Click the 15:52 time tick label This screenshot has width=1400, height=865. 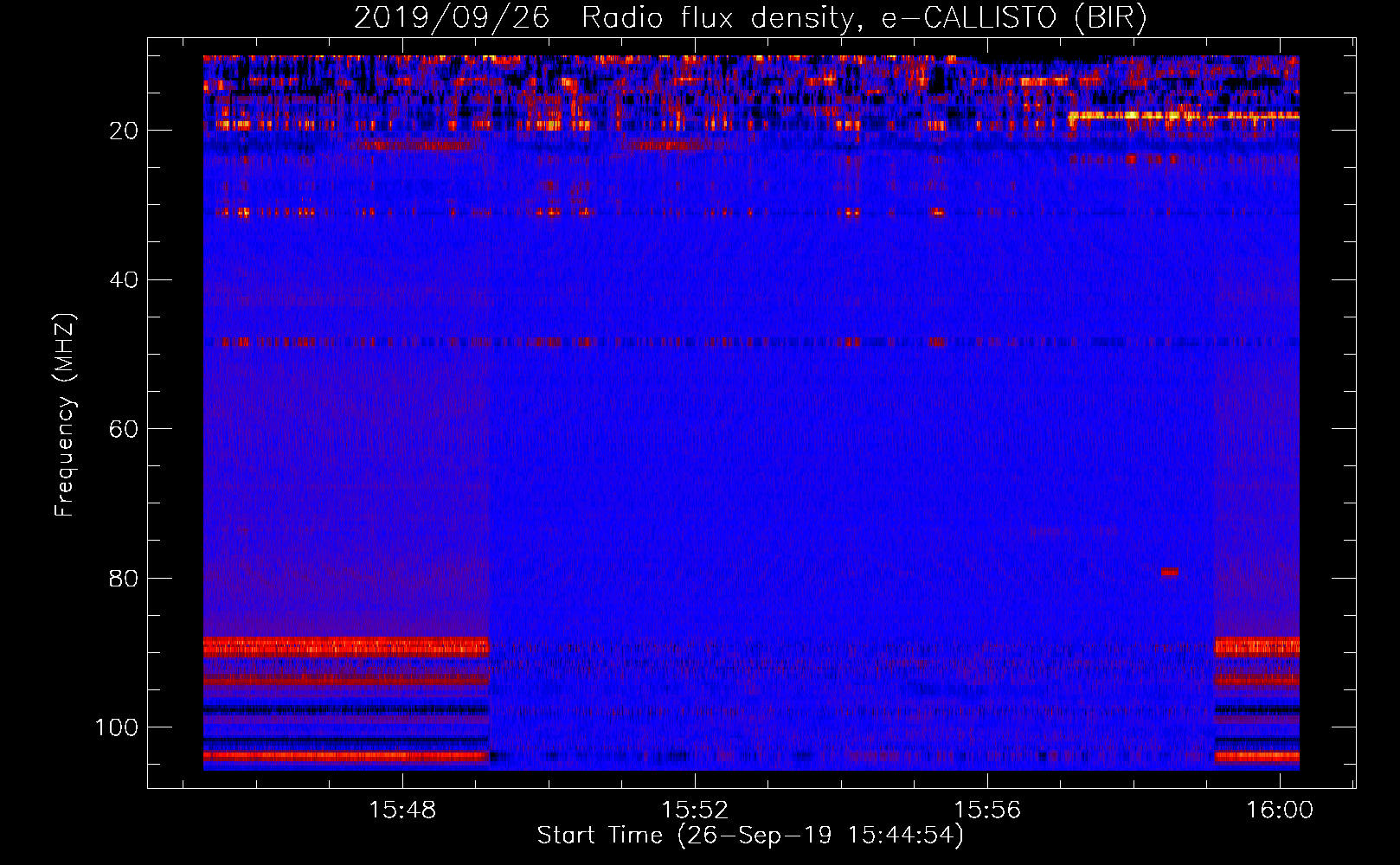pos(695,811)
